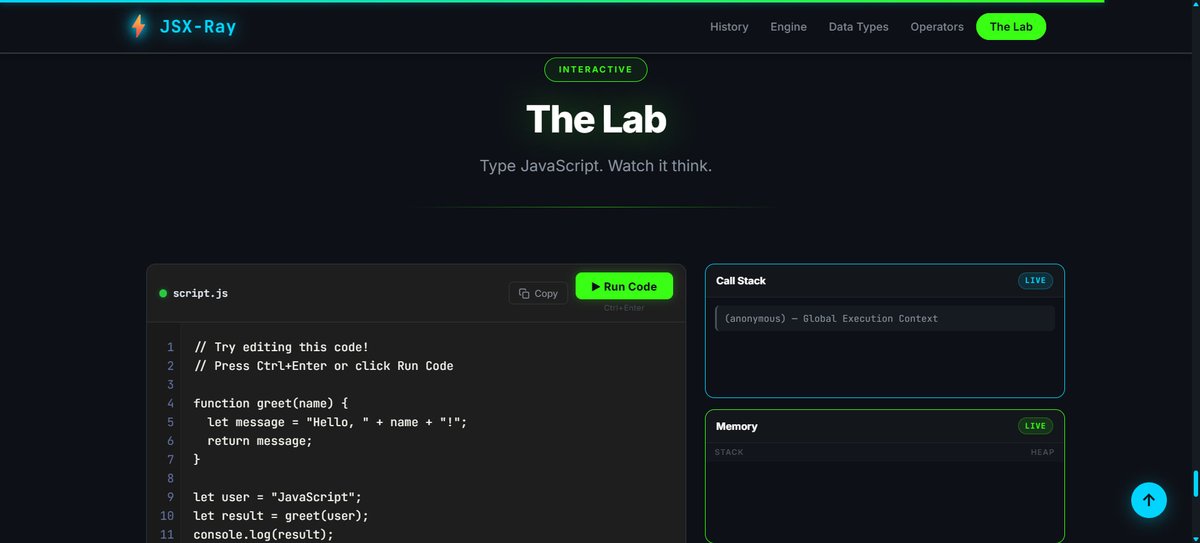Click the 'Type JavaScript. Watch it think.' subtitle
The image size is (1200, 543).
[596, 166]
